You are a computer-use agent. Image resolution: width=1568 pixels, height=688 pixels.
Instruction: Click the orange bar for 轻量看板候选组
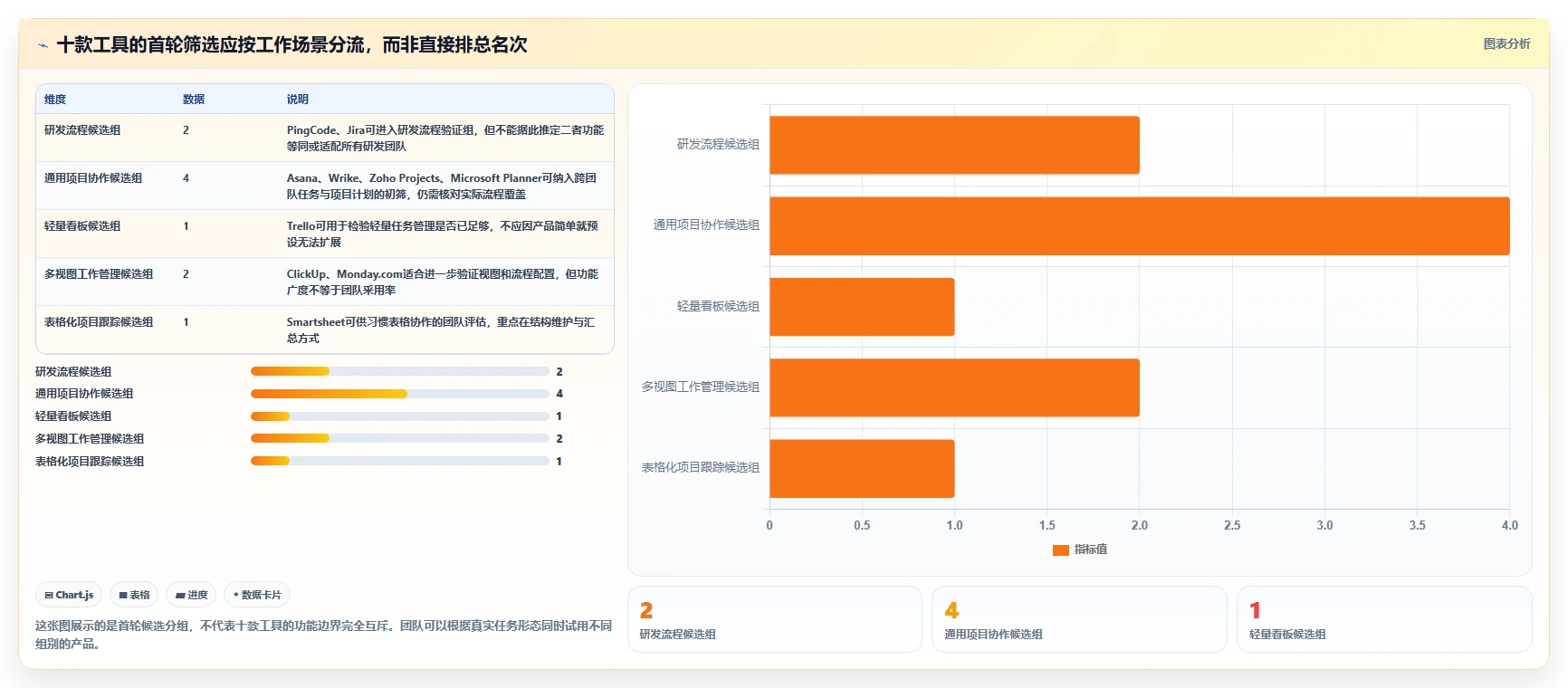click(x=862, y=307)
